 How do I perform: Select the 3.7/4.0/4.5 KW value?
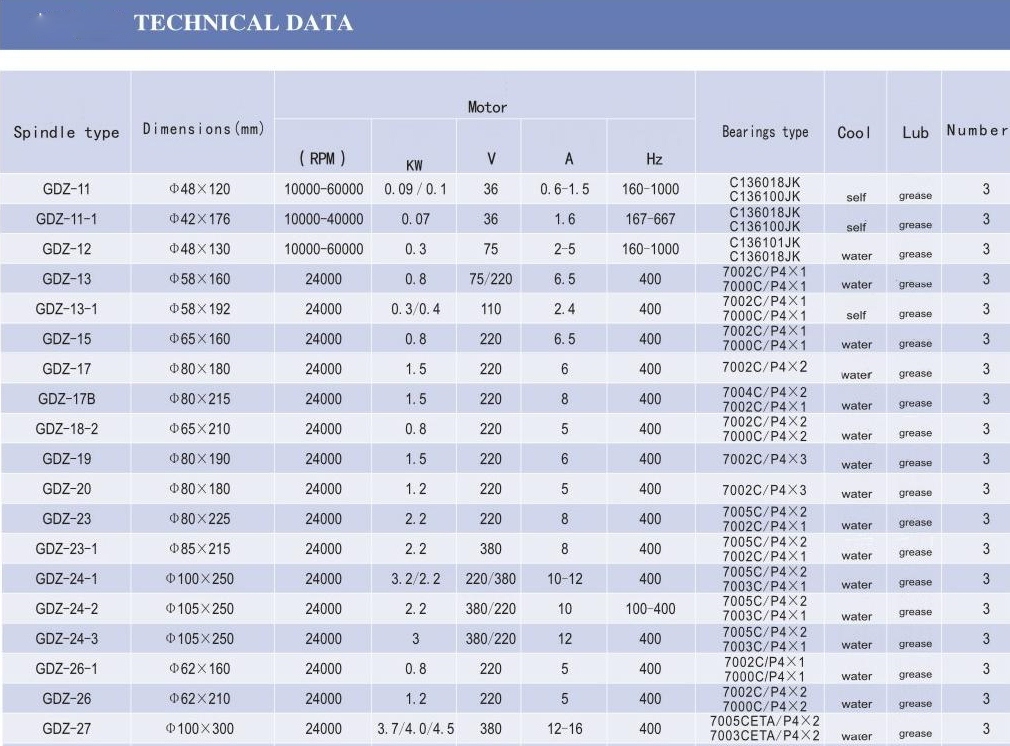[415, 729]
